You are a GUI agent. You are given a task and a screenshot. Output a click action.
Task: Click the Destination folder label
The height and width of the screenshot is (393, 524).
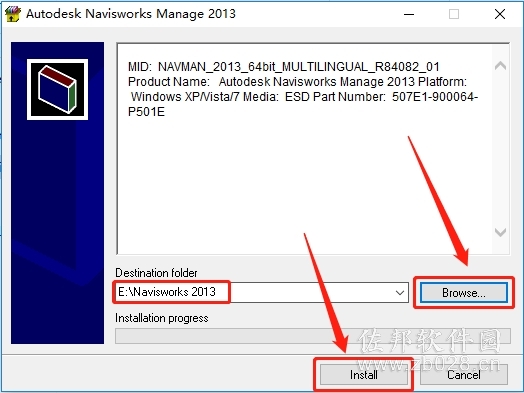click(156, 273)
